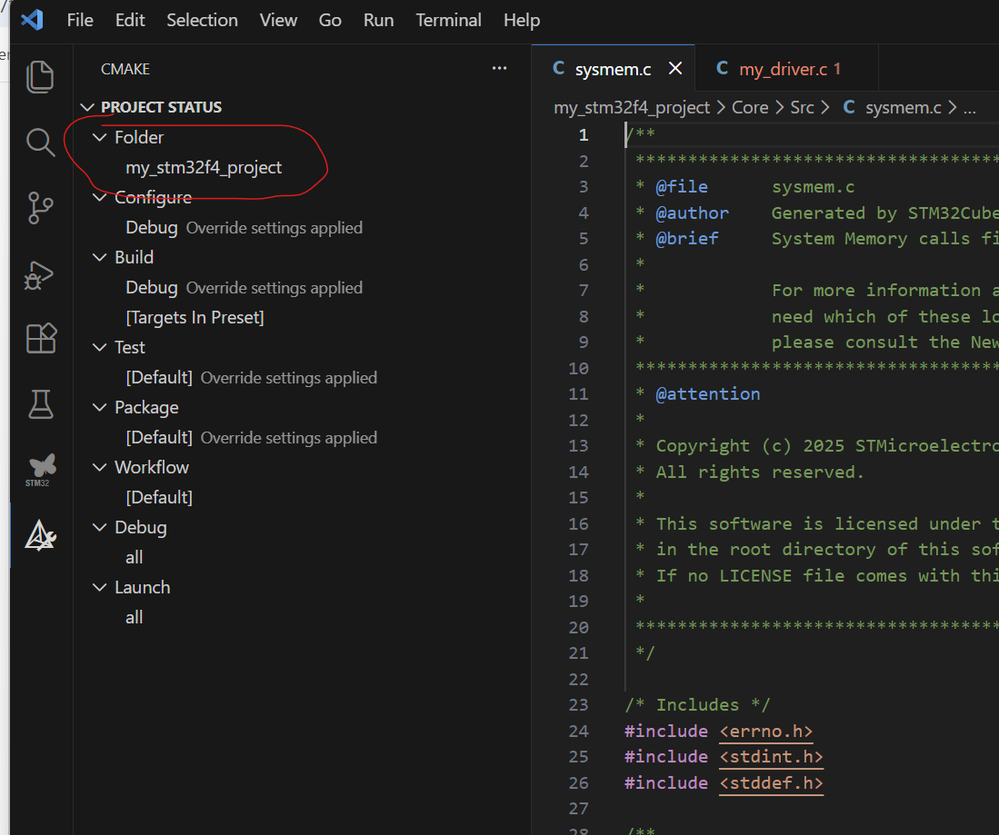Viewport: 999px width, 835px height.
Task: Open CMake panel more actions ellipsis
Action: 499,69
